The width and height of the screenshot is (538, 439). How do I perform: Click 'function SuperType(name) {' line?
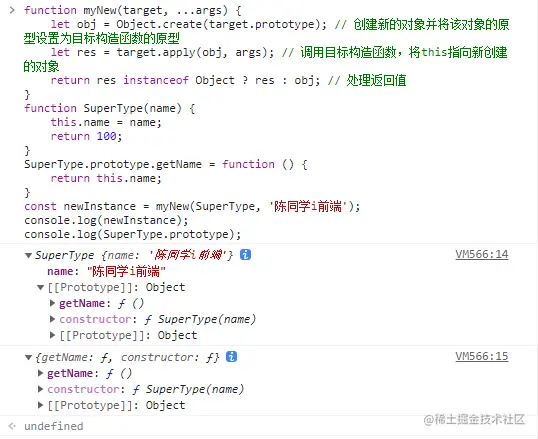[x=109, y=108]
